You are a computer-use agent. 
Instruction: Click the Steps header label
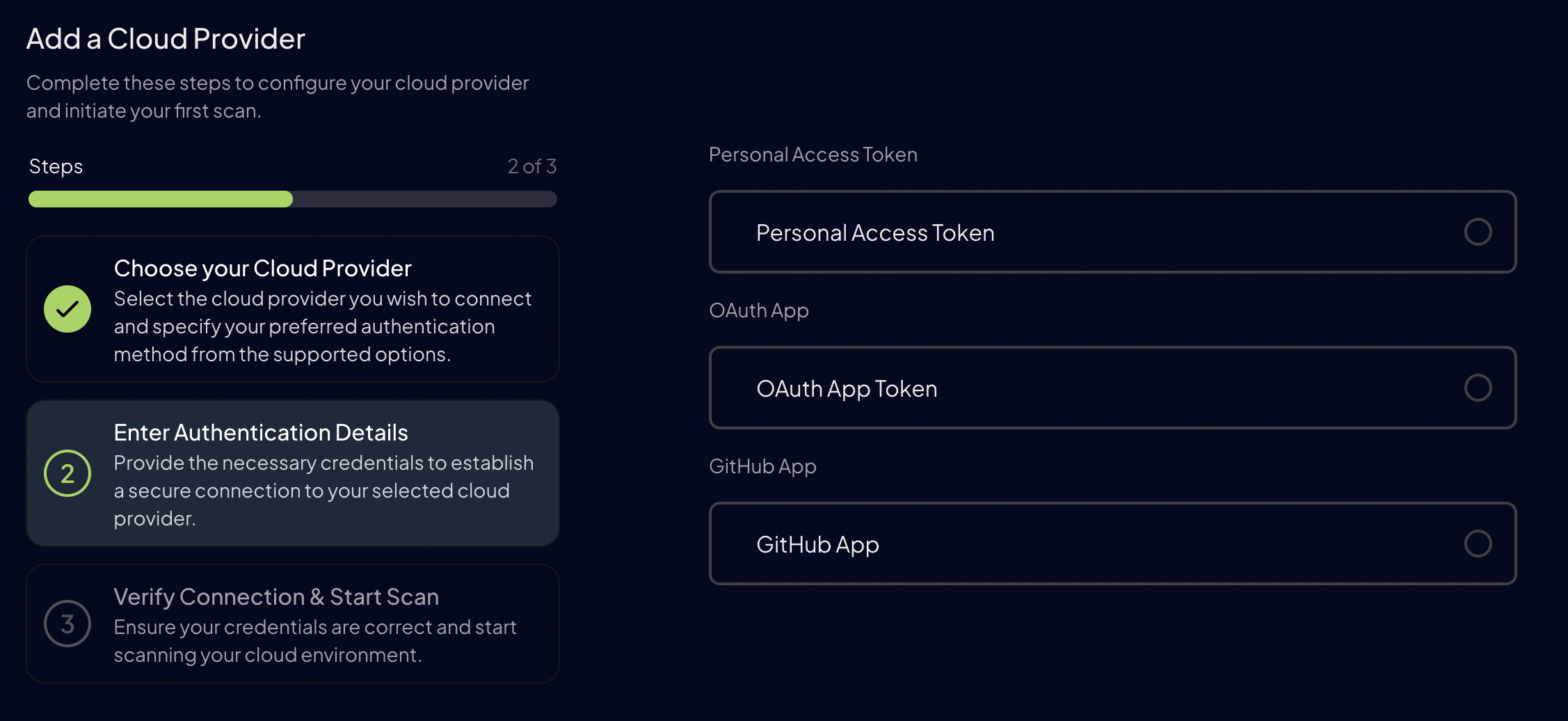pos(55,166)
